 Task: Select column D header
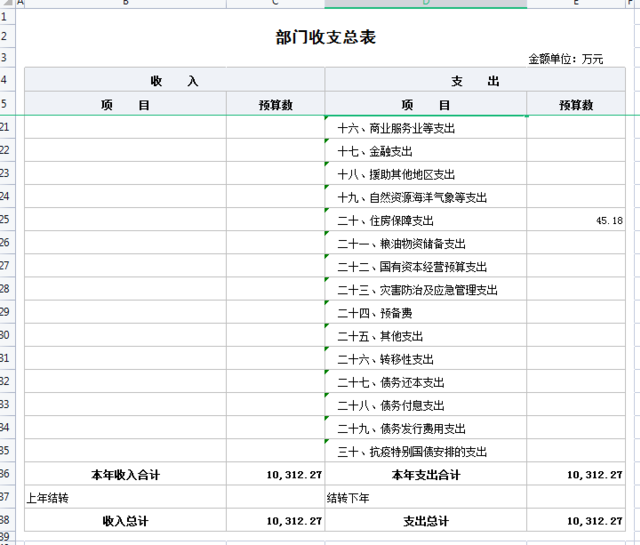pyautogui.click(x=426, y=4)
